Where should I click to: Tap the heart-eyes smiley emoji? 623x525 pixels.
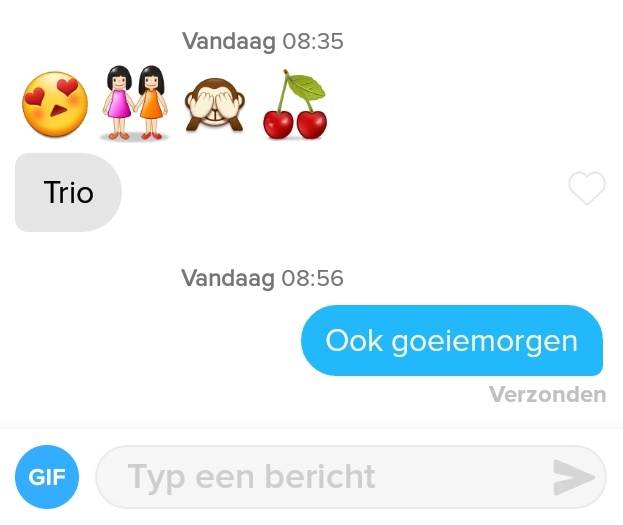[x=55, y=104]
